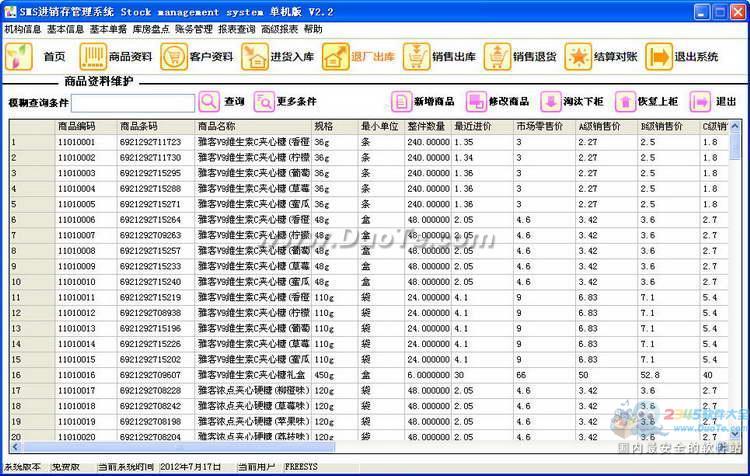The image size is (750, 476).
Task: Click the 恢复上柜 up-arrow icon
Action: click(625, 101)
